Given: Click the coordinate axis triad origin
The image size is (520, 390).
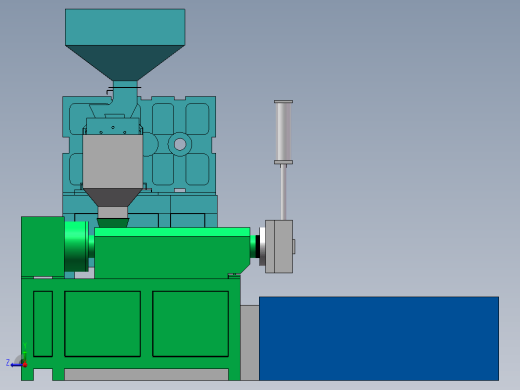Looking at the screenshot, I should pos(25,365).
